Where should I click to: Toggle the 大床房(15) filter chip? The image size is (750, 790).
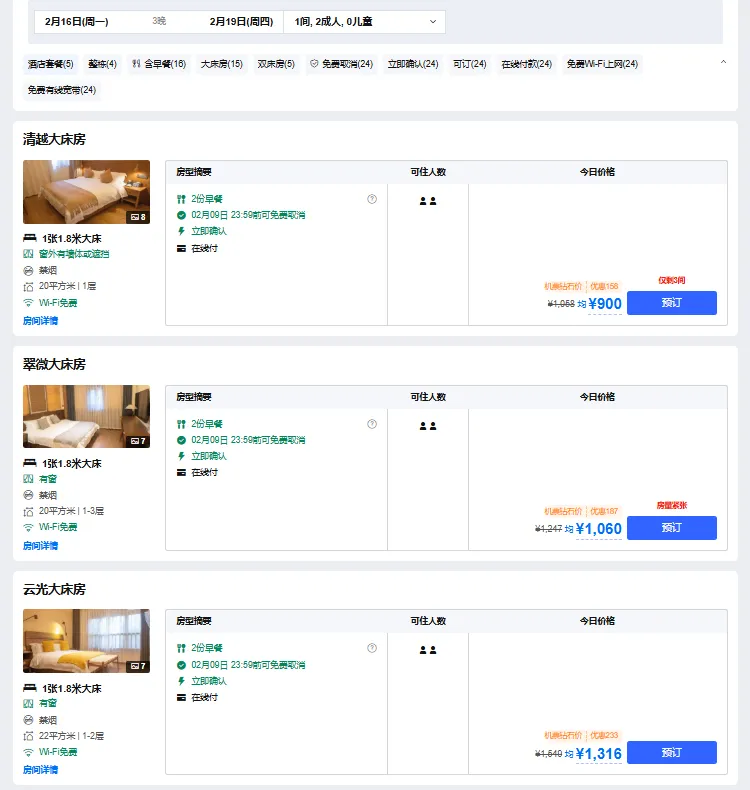pos(221,64)
